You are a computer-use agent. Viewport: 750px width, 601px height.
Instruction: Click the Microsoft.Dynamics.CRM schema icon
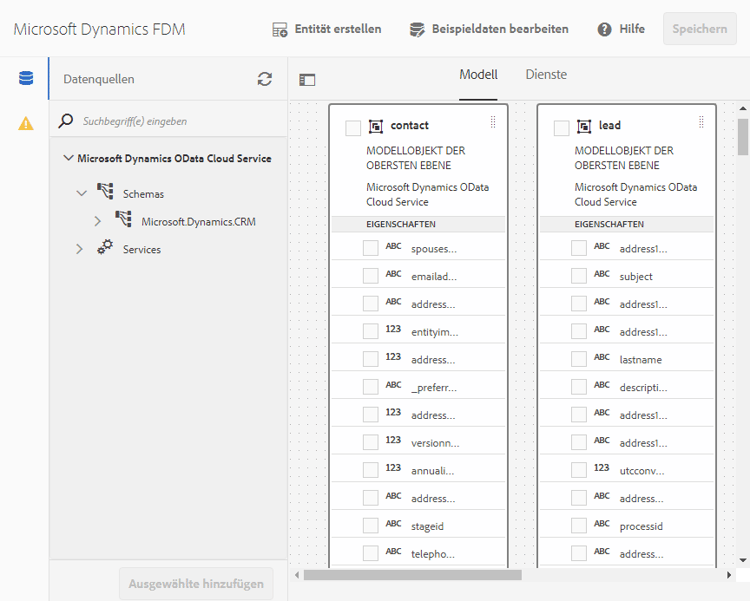(x=123, y=219)
